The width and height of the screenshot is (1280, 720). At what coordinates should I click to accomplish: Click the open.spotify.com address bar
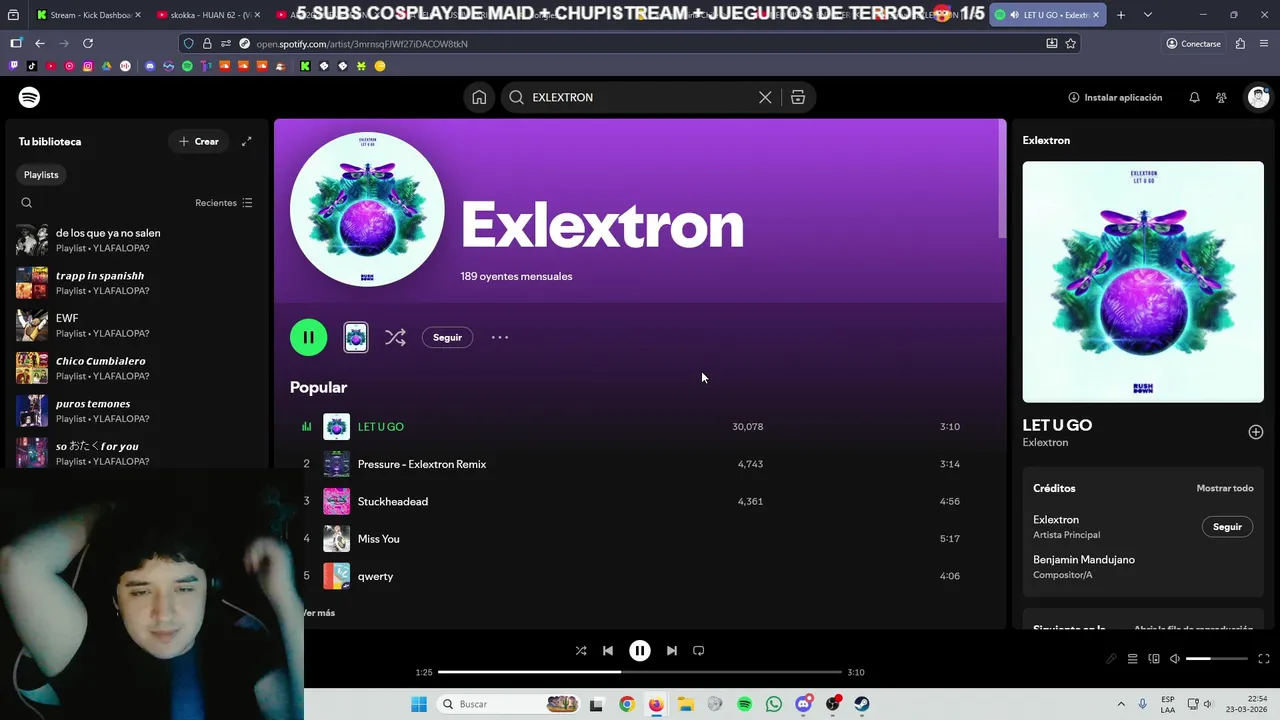point(640,44)
